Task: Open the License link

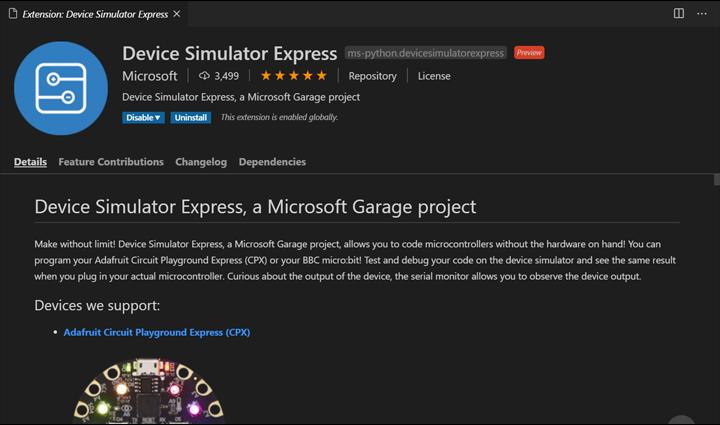Action: 434,76
